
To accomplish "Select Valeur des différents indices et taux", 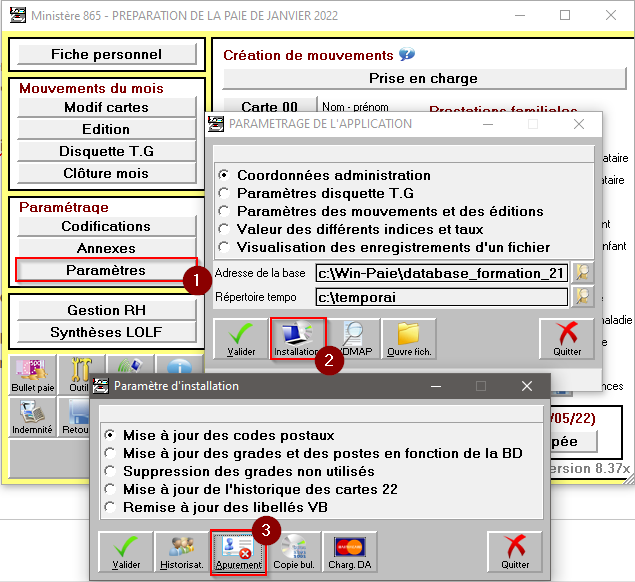I will pyautogui.click(x=224, y=229).
